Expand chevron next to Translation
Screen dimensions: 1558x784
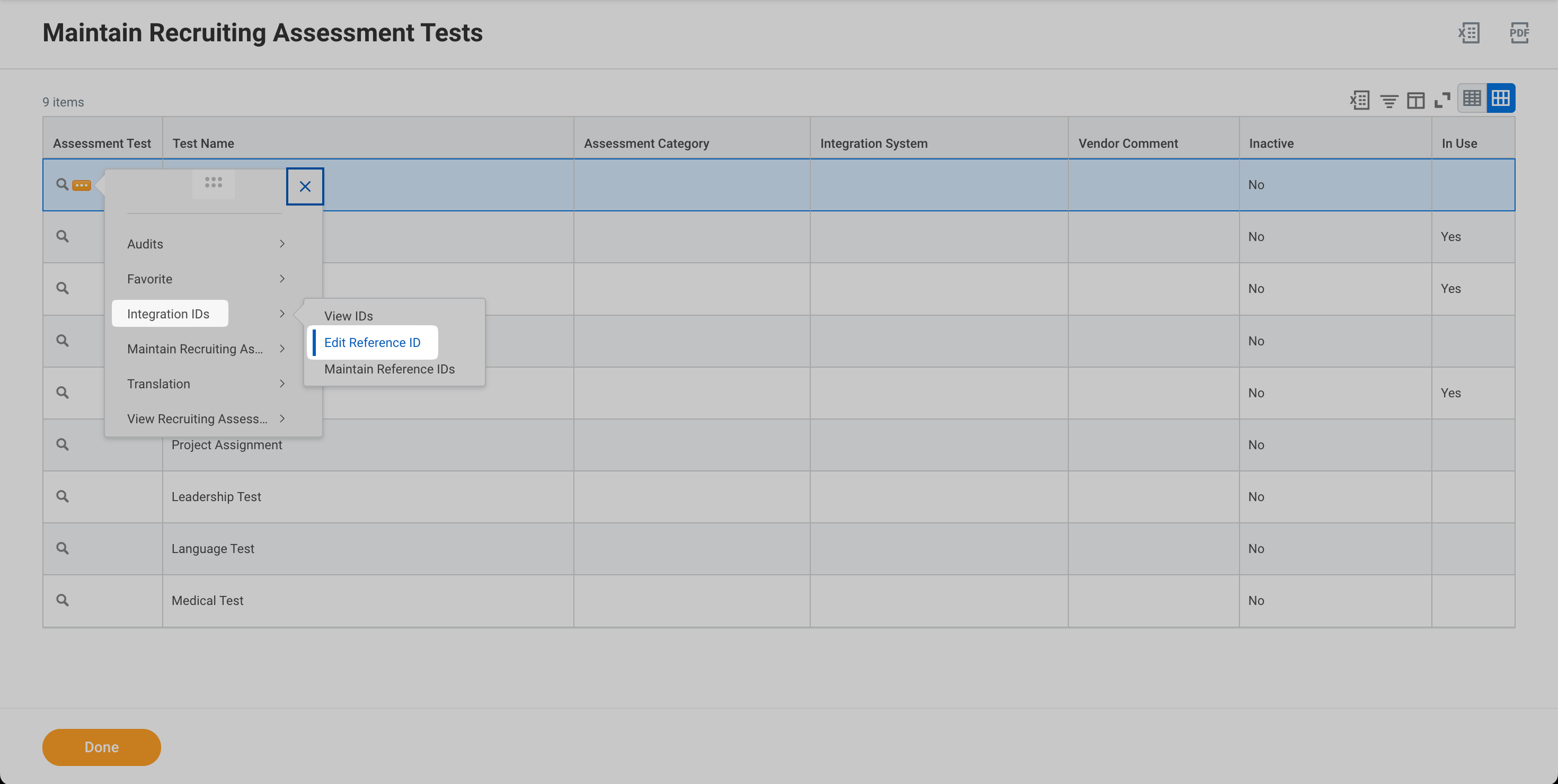pos(282,384)
